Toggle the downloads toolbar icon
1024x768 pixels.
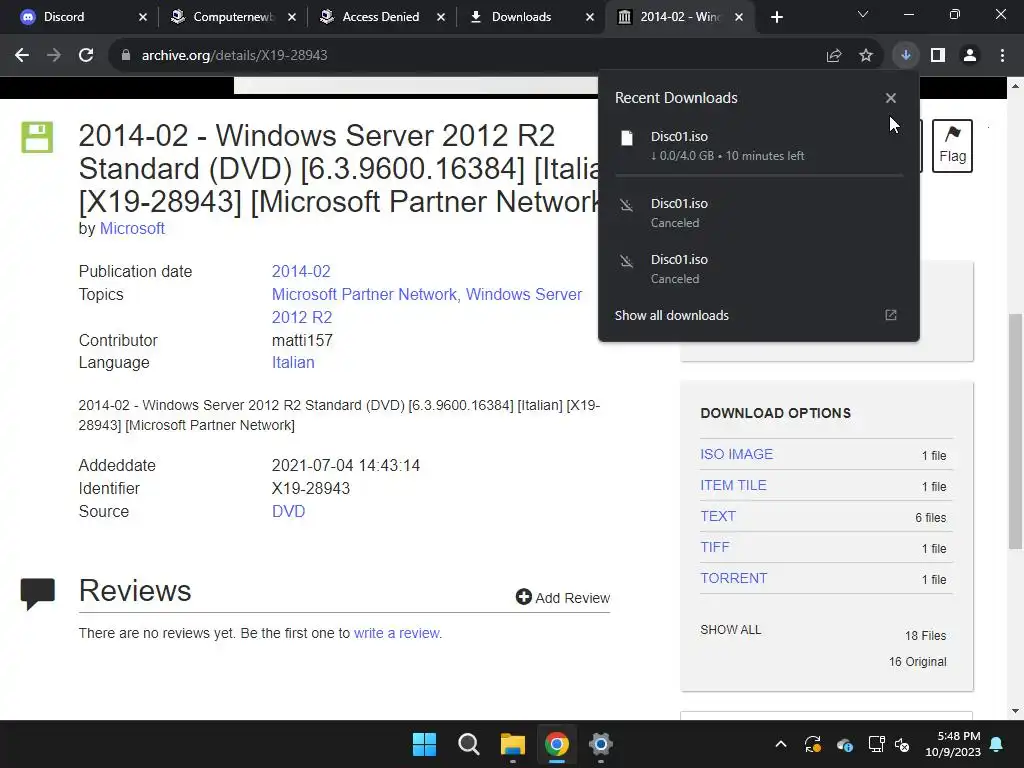[905, 56]
